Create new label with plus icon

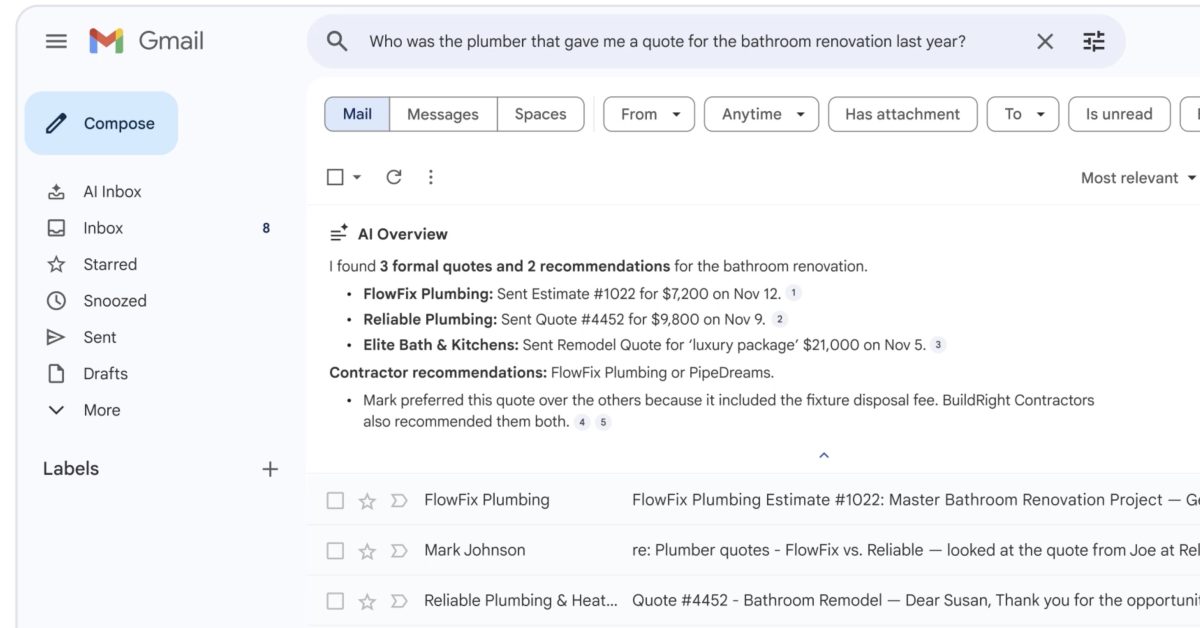(x=270, y=469)
